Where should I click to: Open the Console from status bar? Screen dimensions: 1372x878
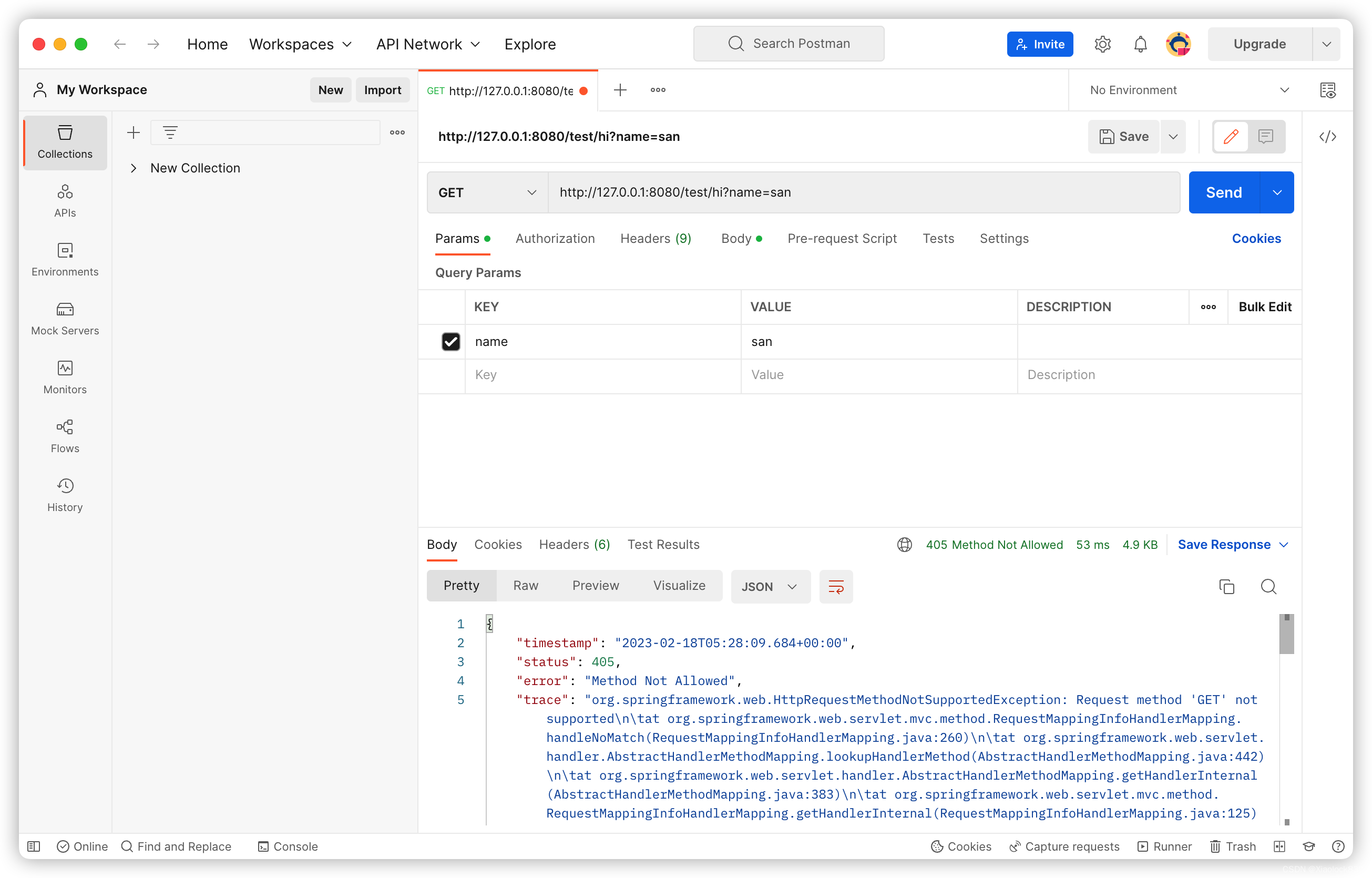pos(288,846)
